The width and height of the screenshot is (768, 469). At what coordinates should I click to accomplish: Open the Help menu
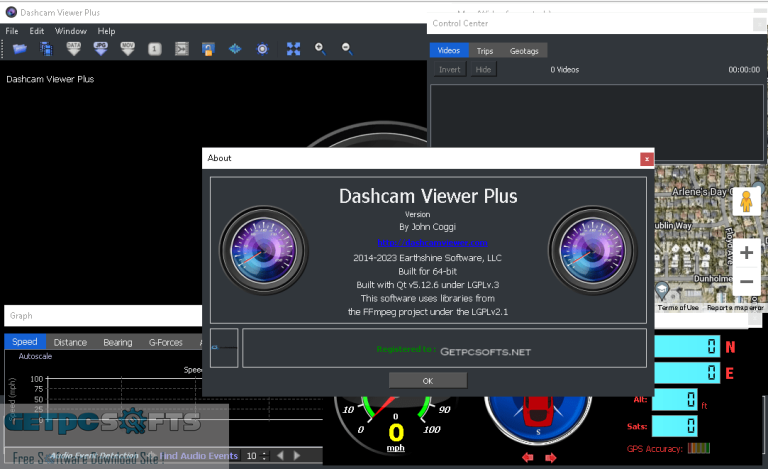coord(106,31)
